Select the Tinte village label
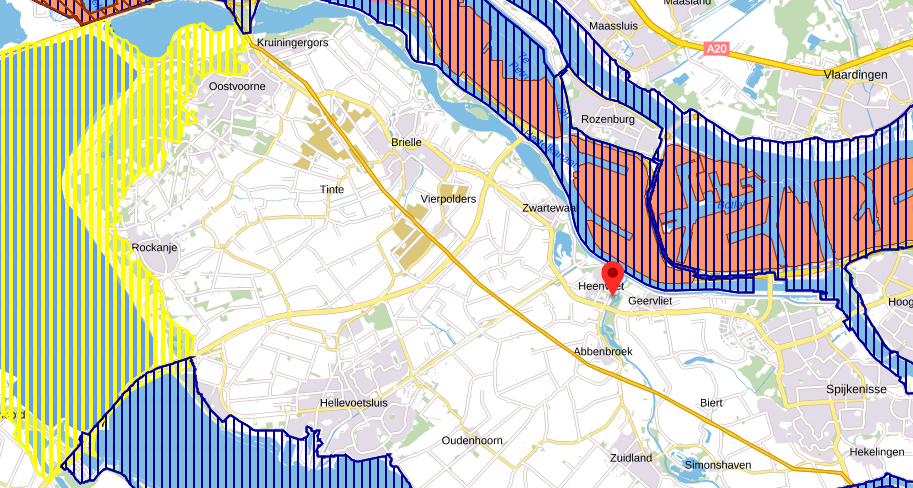The height and width of the screenshot is (488, 913). pyautogui.click(x=332, y=190)
